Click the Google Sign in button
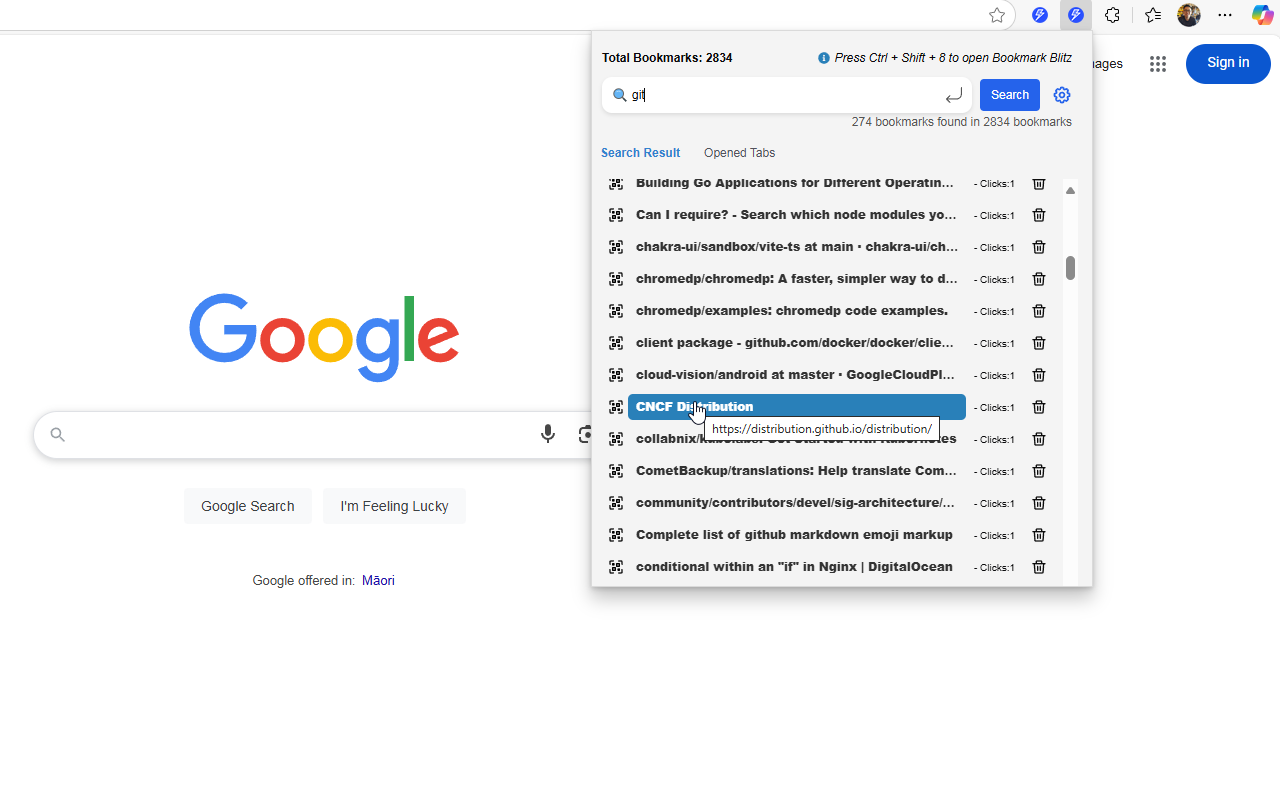 (x=1228, y=63)
